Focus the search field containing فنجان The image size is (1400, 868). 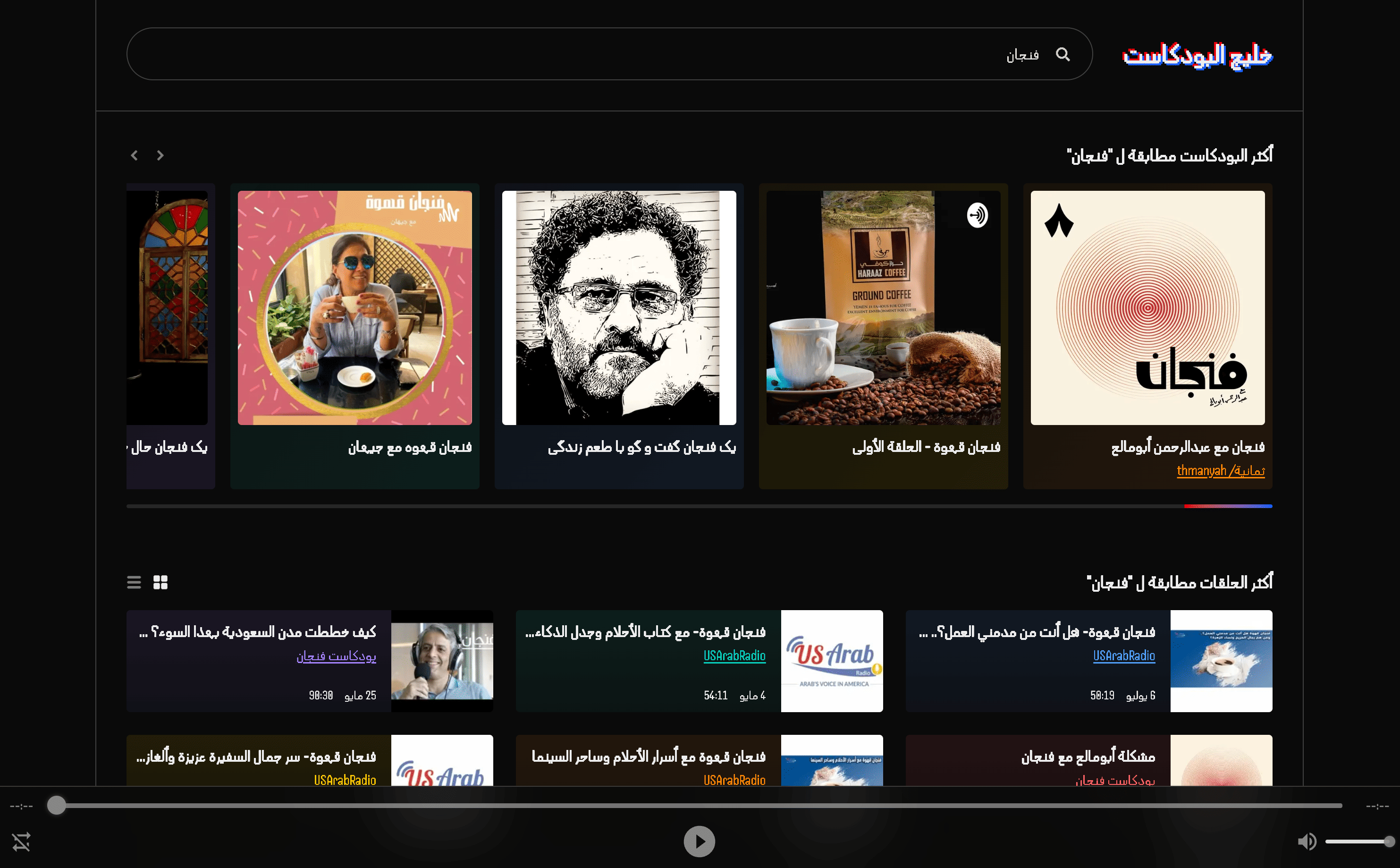click(x=609, y=54)
